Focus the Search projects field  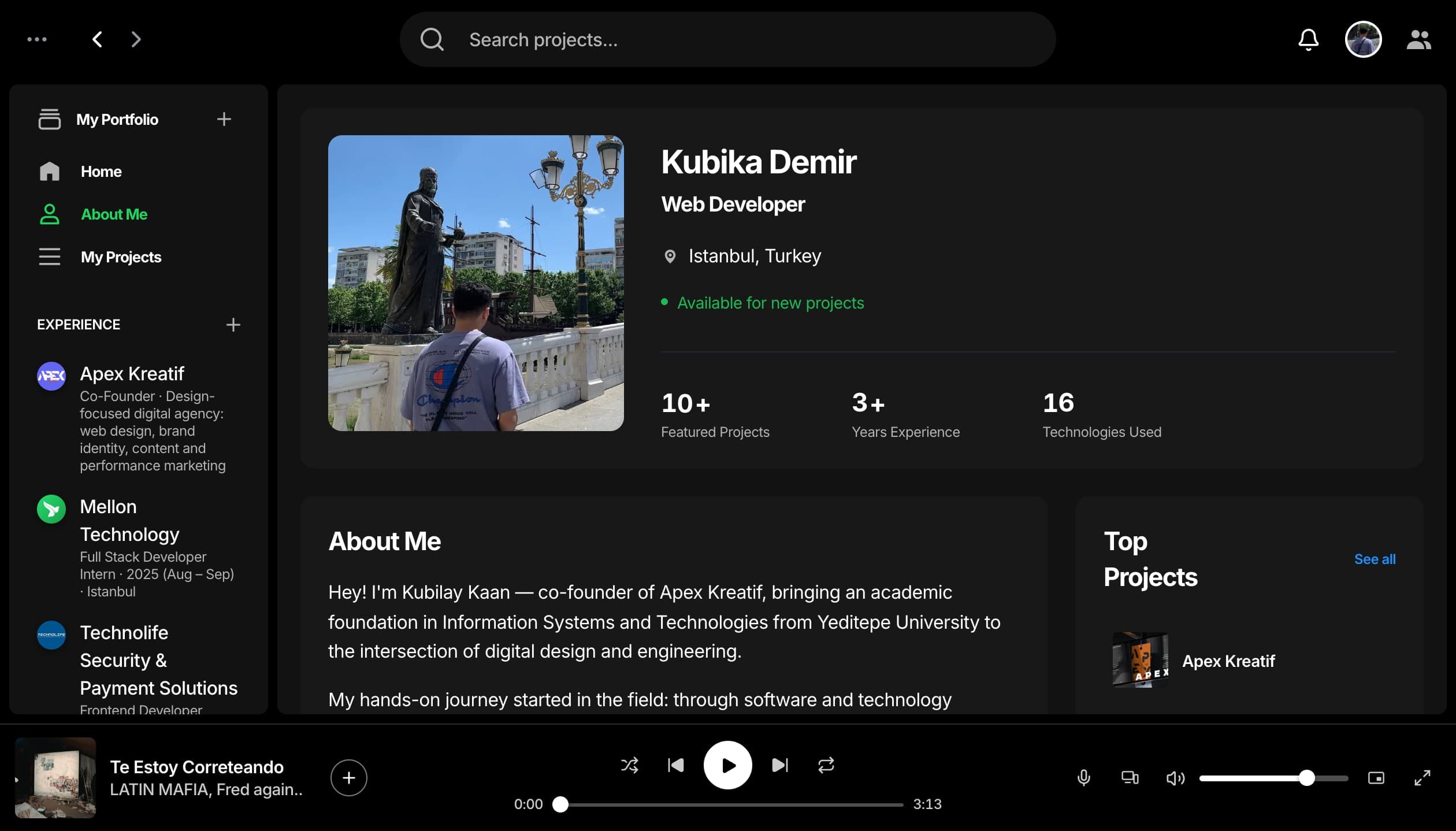(x=727, y=39)
